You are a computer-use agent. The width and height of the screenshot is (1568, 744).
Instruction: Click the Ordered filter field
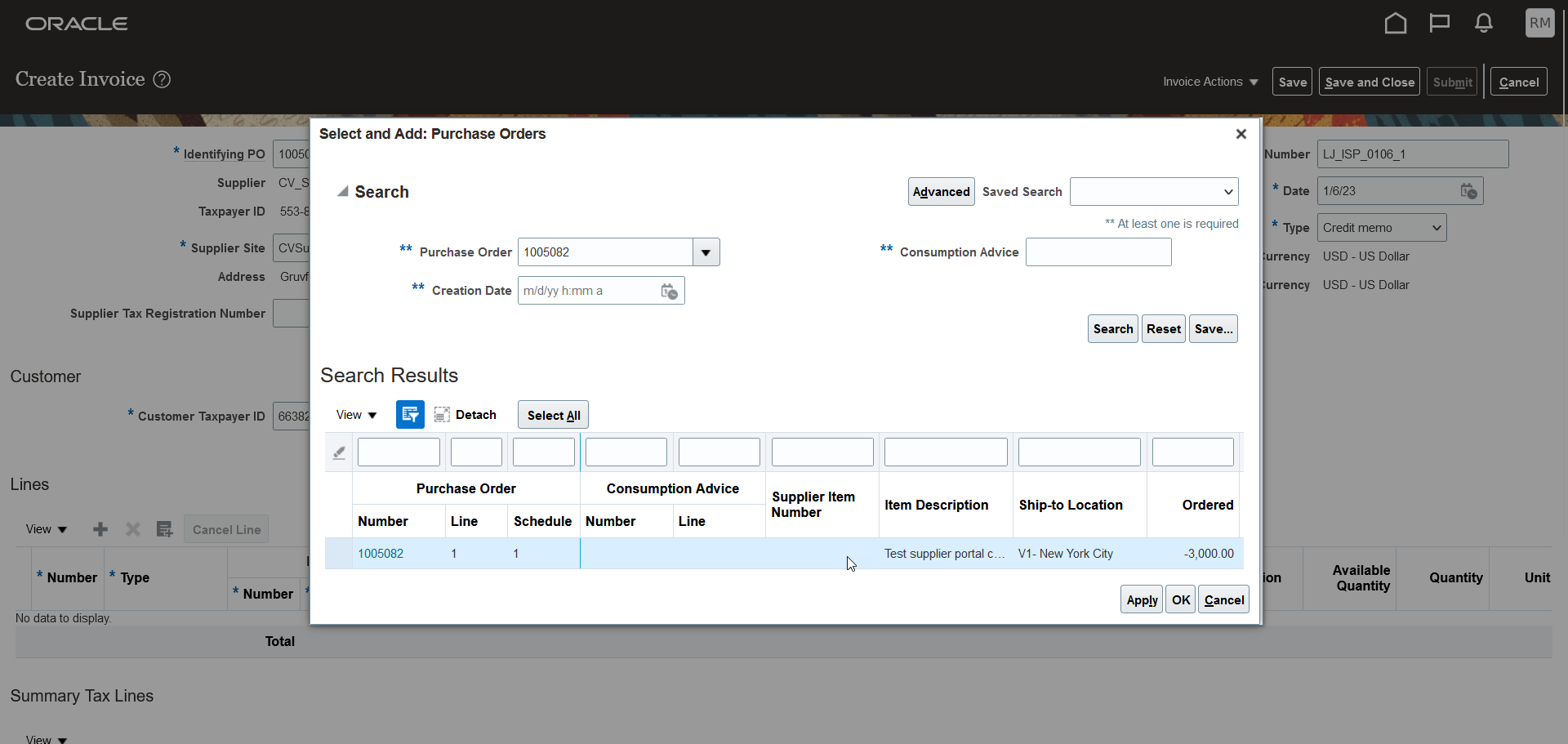coord(1193,452)
